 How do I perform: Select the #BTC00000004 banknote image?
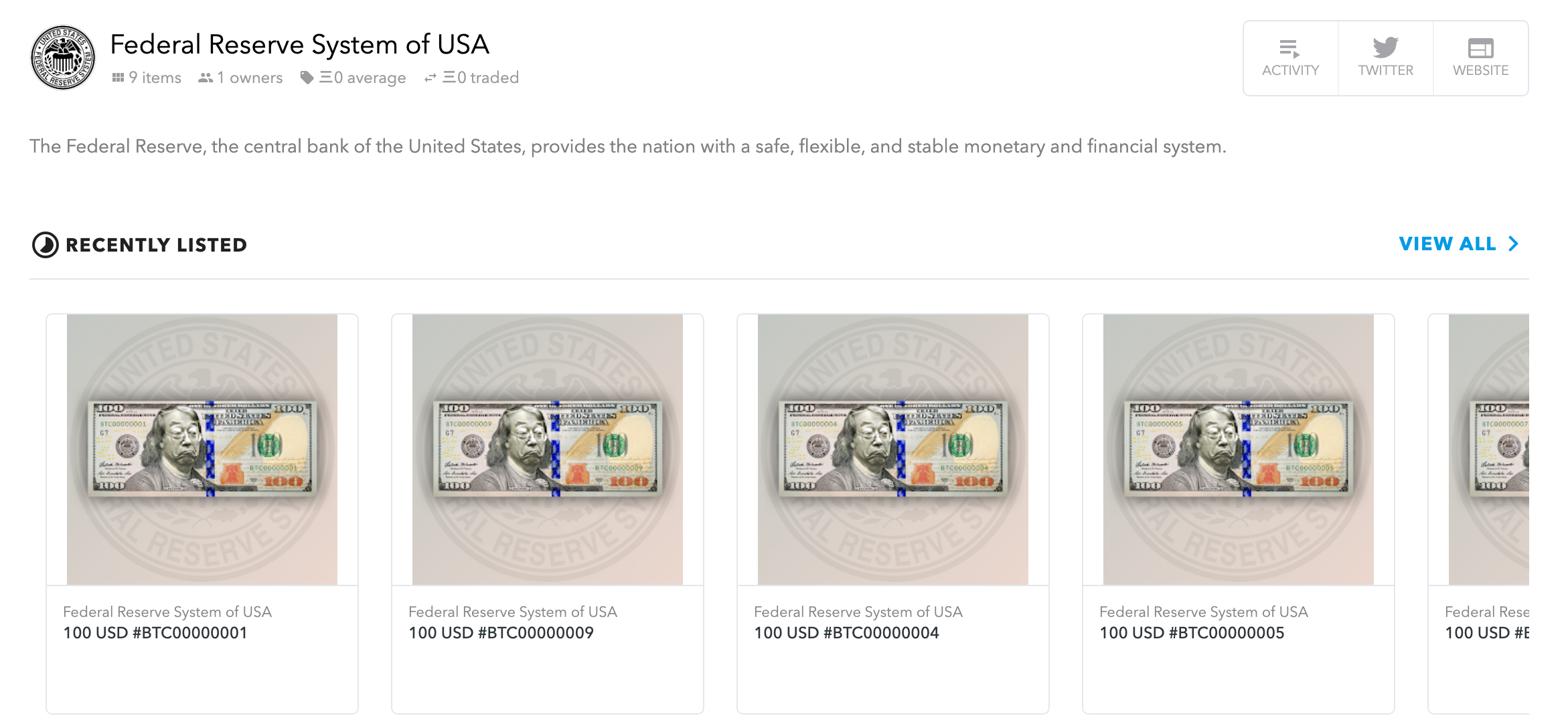tap(893, 449)
